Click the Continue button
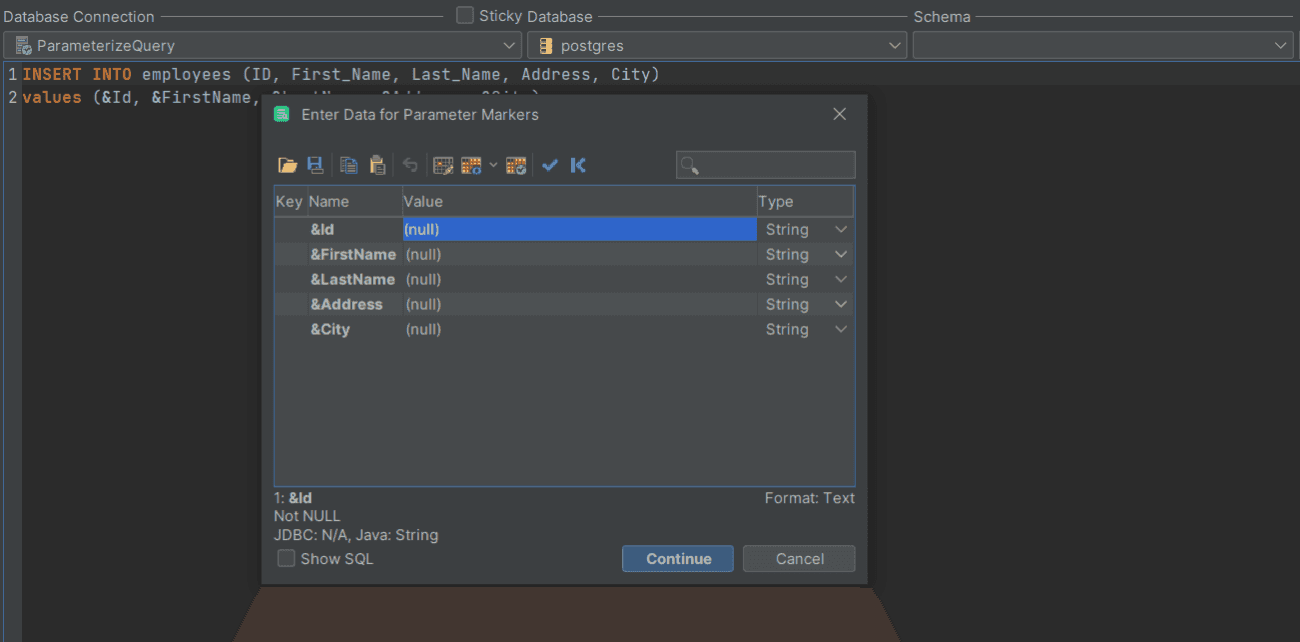The image size is (1300, 642). [x=677, y=559]
